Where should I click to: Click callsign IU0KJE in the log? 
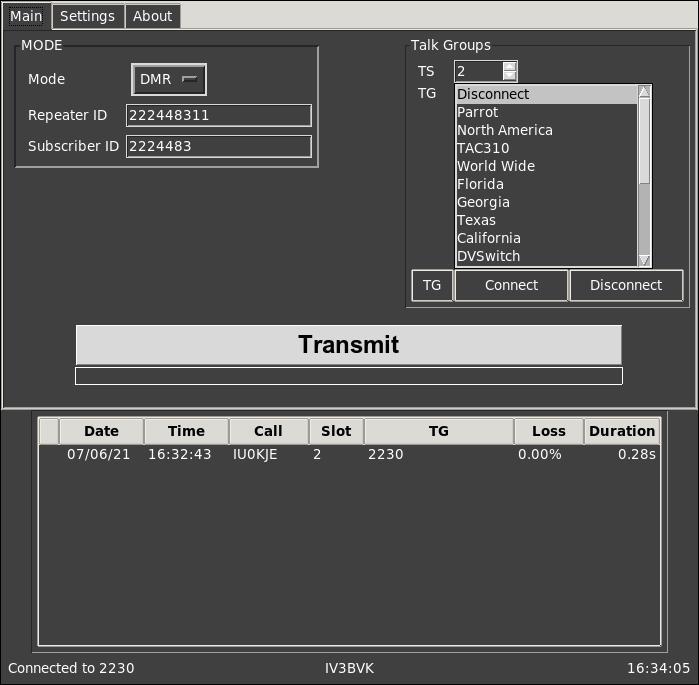[255, 455]
